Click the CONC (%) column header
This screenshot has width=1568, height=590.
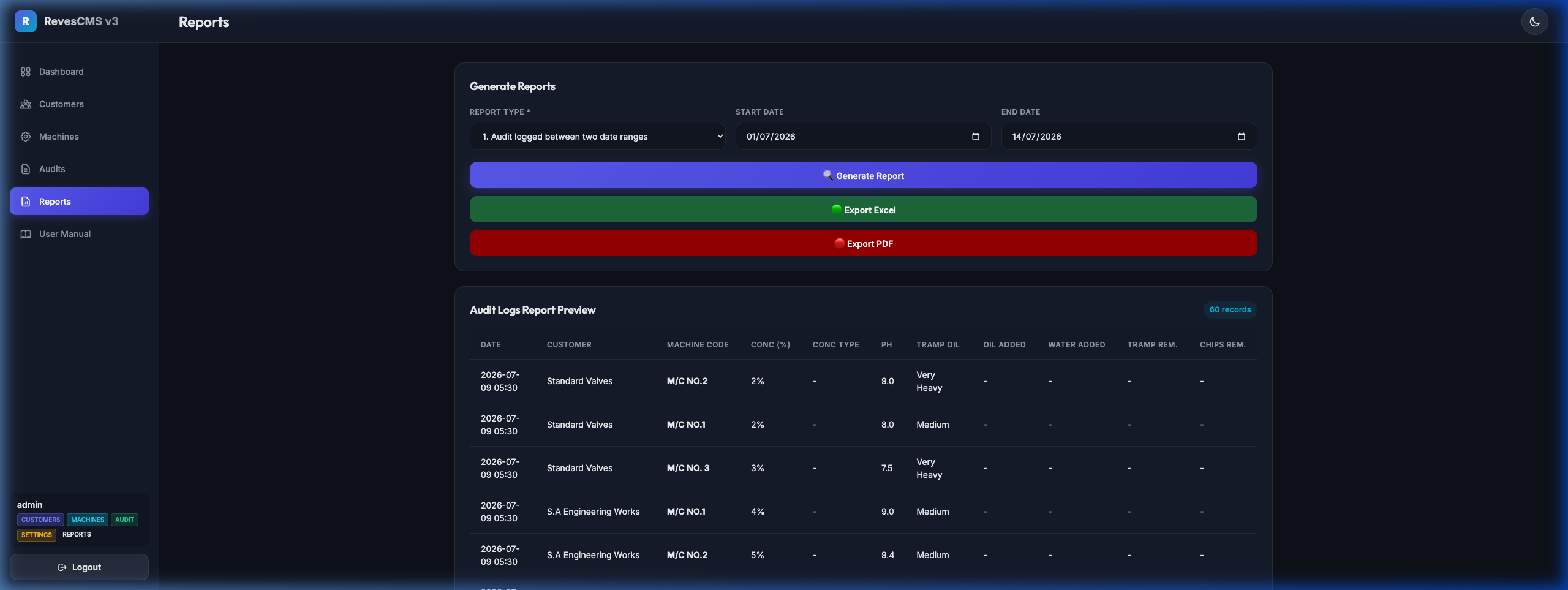coord(771,345)
